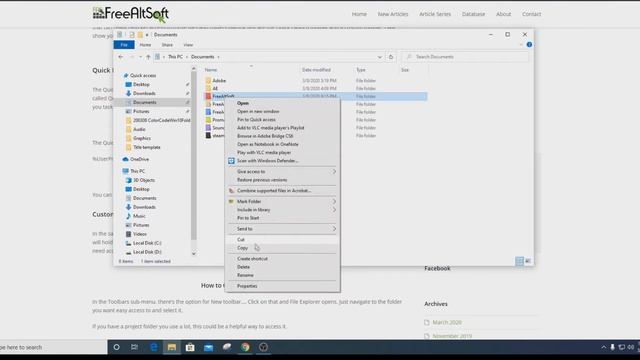640x360 pixels.
Task: Open the Adobe folder in file list
Action: (219, 81)
